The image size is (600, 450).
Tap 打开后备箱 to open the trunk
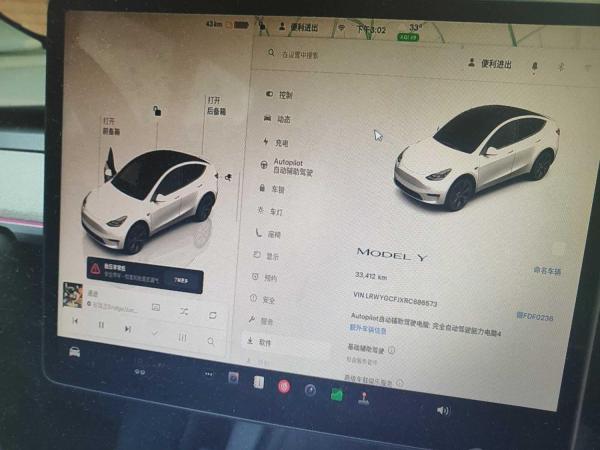coord(216,106)
